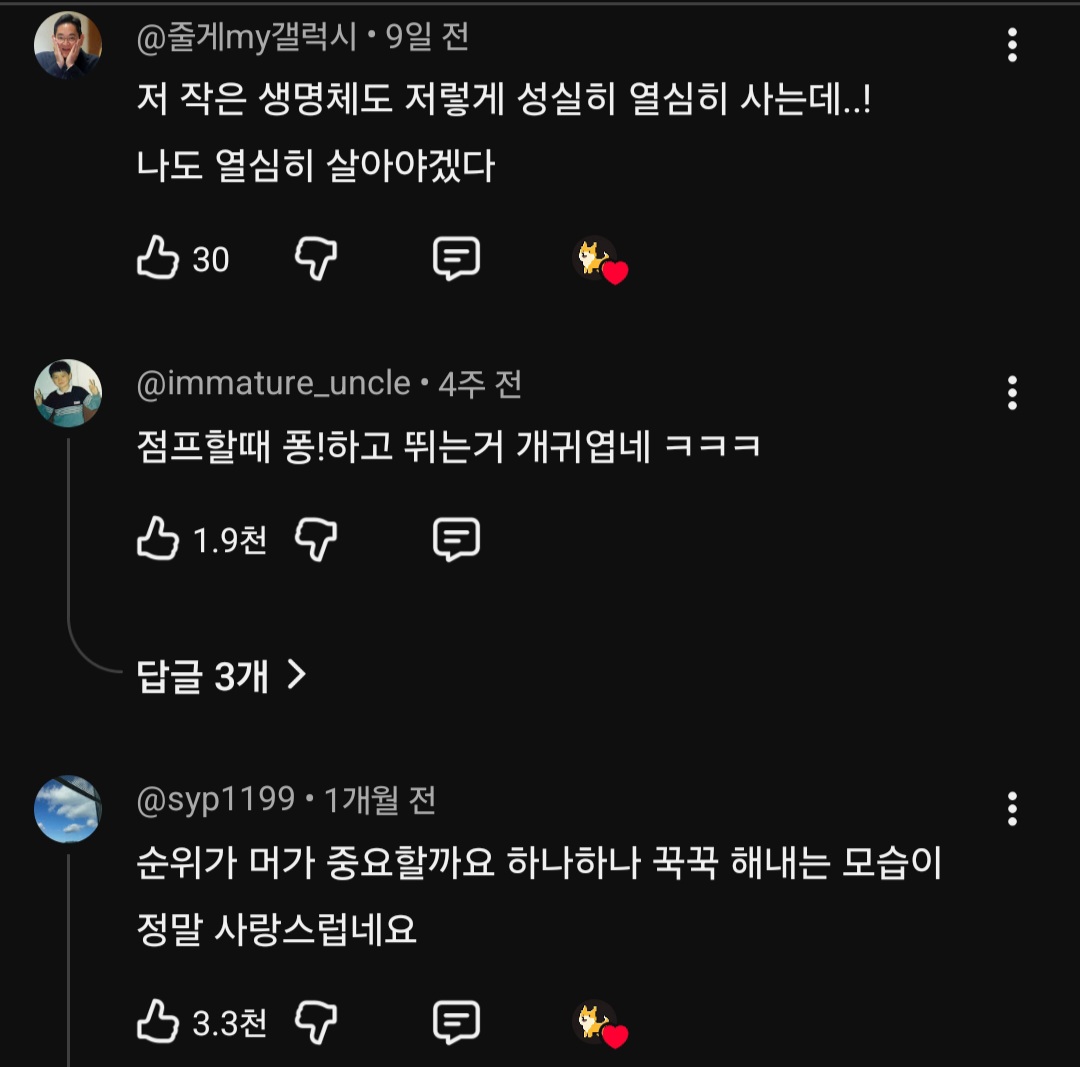Tap reply icon on @syp1199 comment

point(456,1022)
